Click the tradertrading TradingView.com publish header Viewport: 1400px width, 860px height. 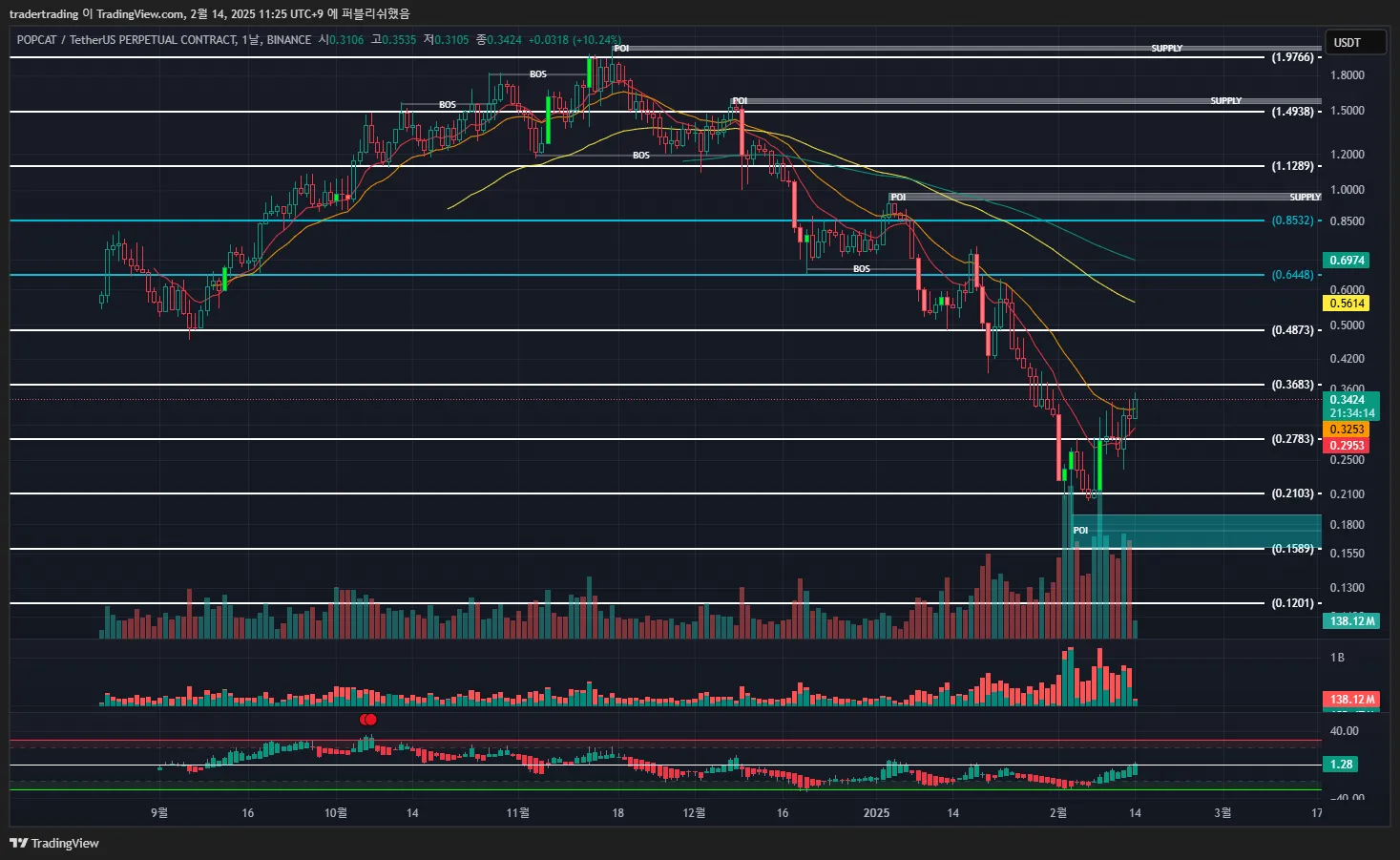click(209, 13)
